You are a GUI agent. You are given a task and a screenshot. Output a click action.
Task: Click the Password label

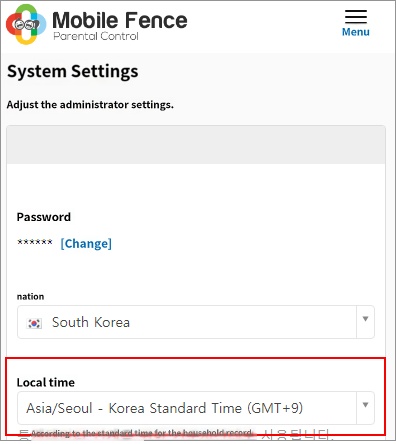(x=44, y=217)
